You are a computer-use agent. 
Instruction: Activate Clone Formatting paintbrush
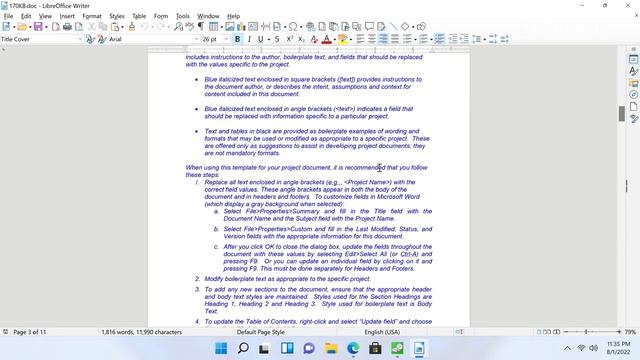click(x=131, y=27)
